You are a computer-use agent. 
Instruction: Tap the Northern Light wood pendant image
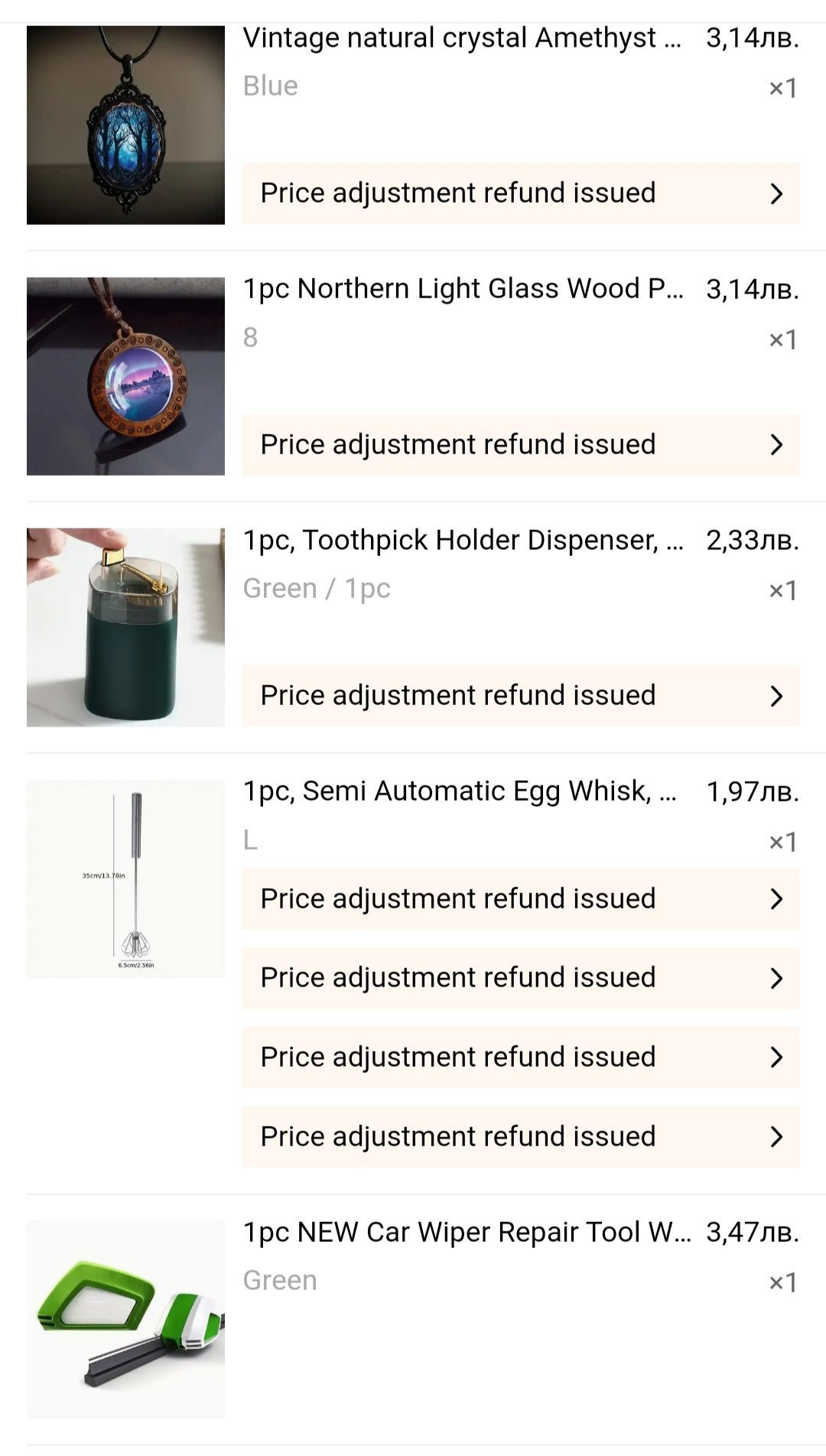125,375
